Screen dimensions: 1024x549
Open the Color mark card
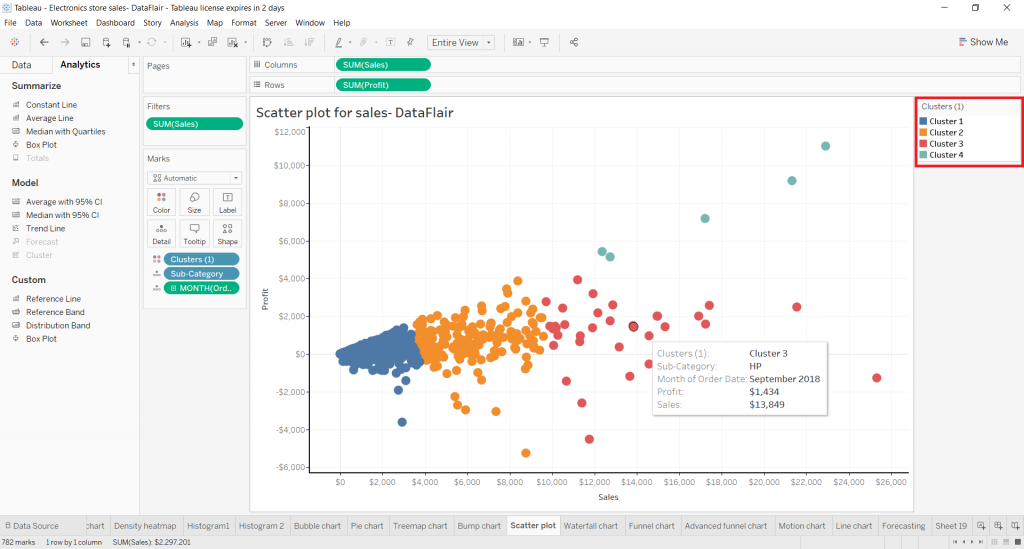pyautogui.click(x=161, y=202)
